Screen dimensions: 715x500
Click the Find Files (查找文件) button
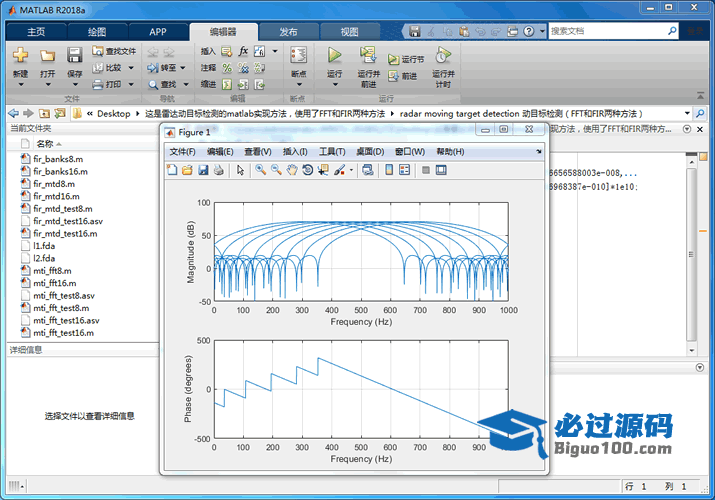click(114, 51)
